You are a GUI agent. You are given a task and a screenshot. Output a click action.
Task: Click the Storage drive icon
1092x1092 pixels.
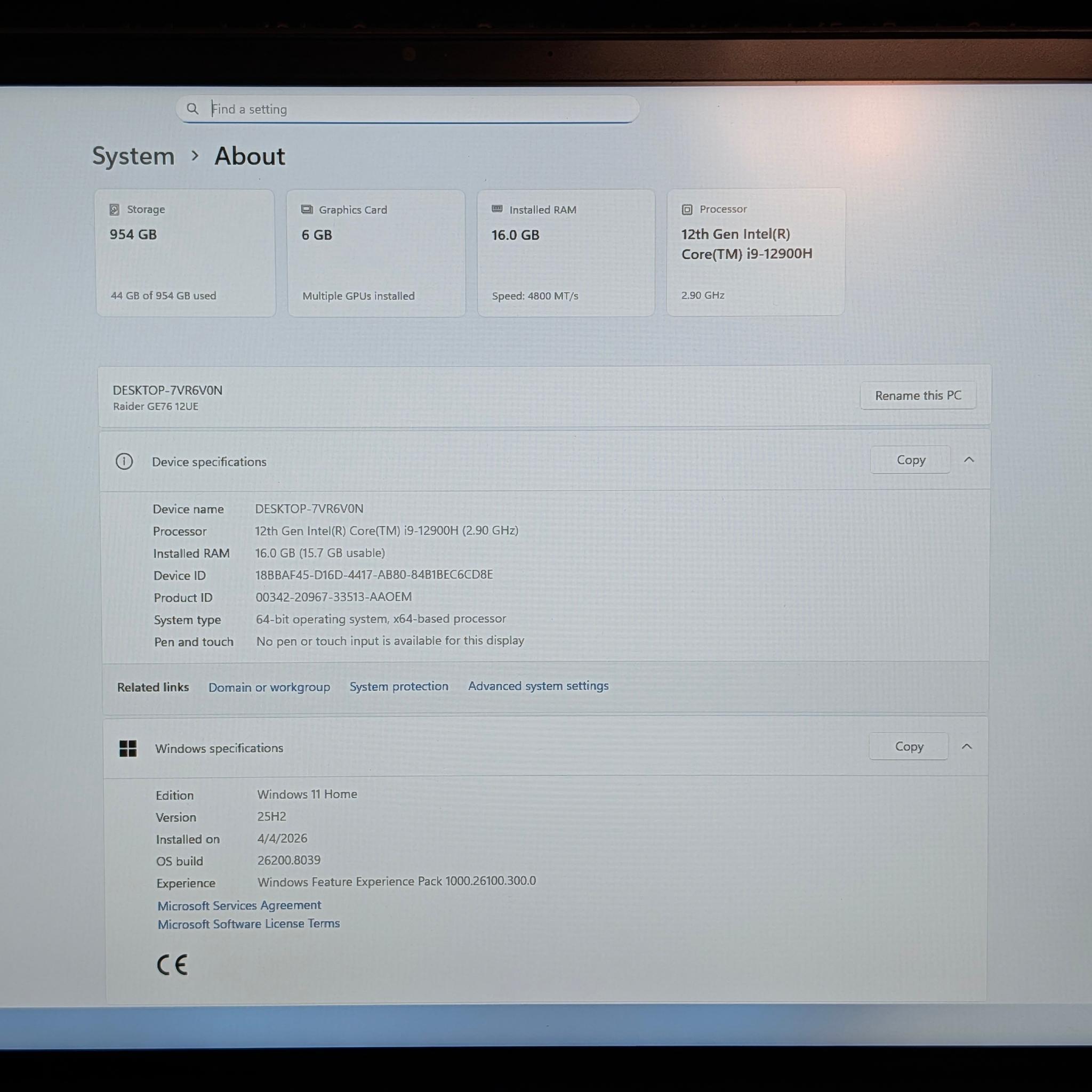click(x=114, y=210)
